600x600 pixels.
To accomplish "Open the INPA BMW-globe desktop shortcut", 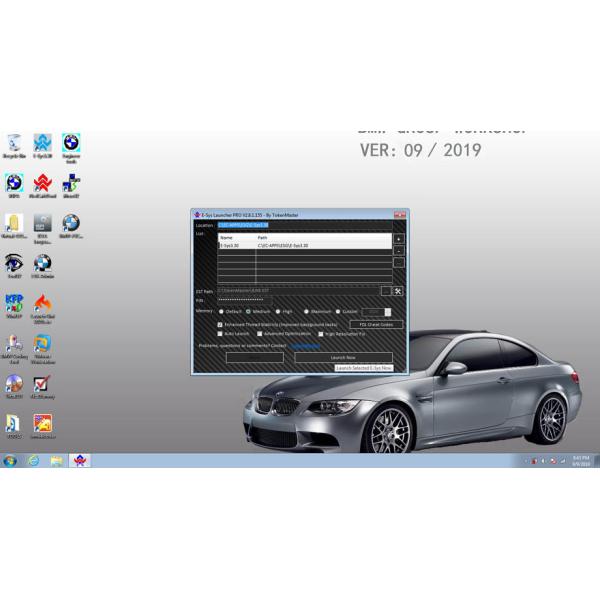I will [14, 186].
